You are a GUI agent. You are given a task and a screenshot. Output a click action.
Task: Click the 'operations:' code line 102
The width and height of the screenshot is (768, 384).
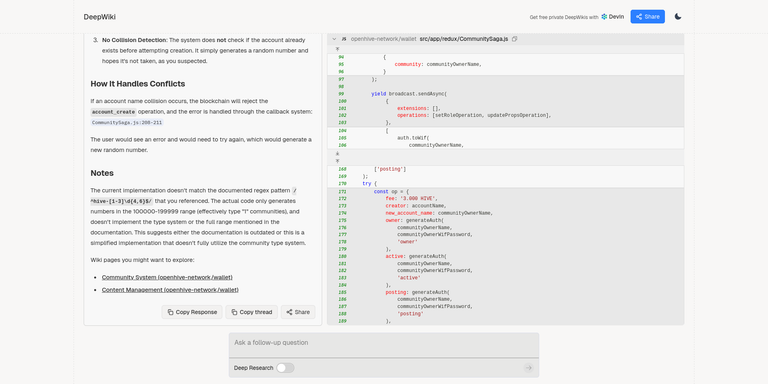pos(474,116)
